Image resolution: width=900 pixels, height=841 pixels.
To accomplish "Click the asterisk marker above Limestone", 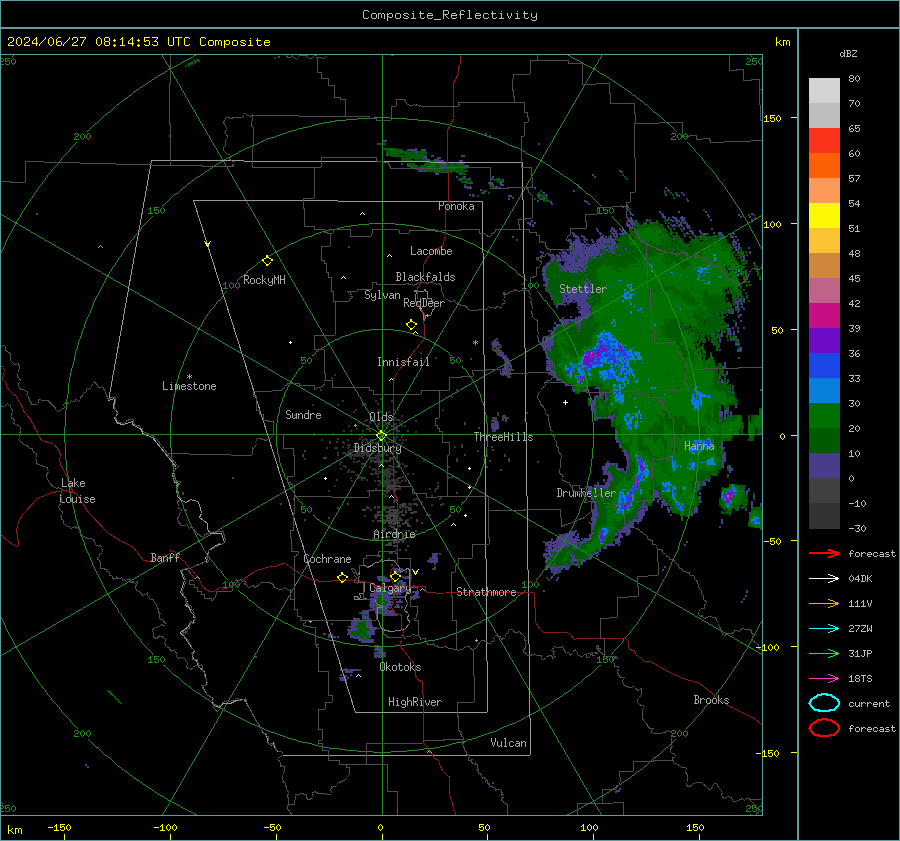I will tap(189, 377).
